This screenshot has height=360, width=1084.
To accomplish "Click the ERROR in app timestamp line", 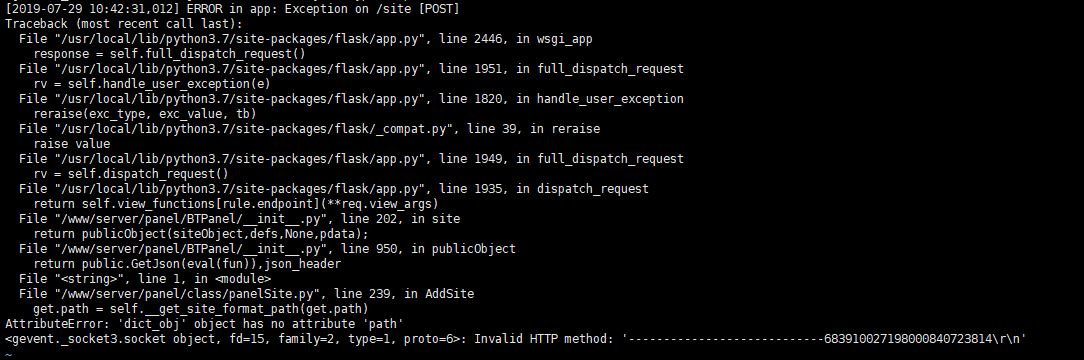I will coord(232,8).
